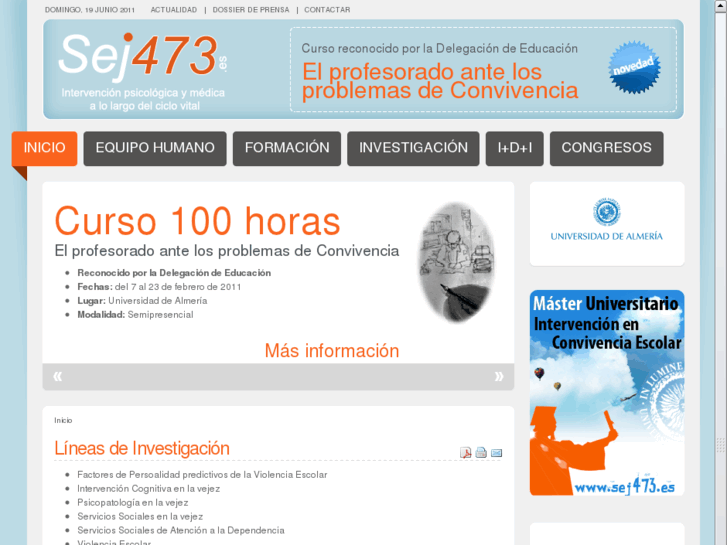The height and width of the screenshot is (545, 727).
Task: Click the Más información link
Action: click(x=332, y=351)
